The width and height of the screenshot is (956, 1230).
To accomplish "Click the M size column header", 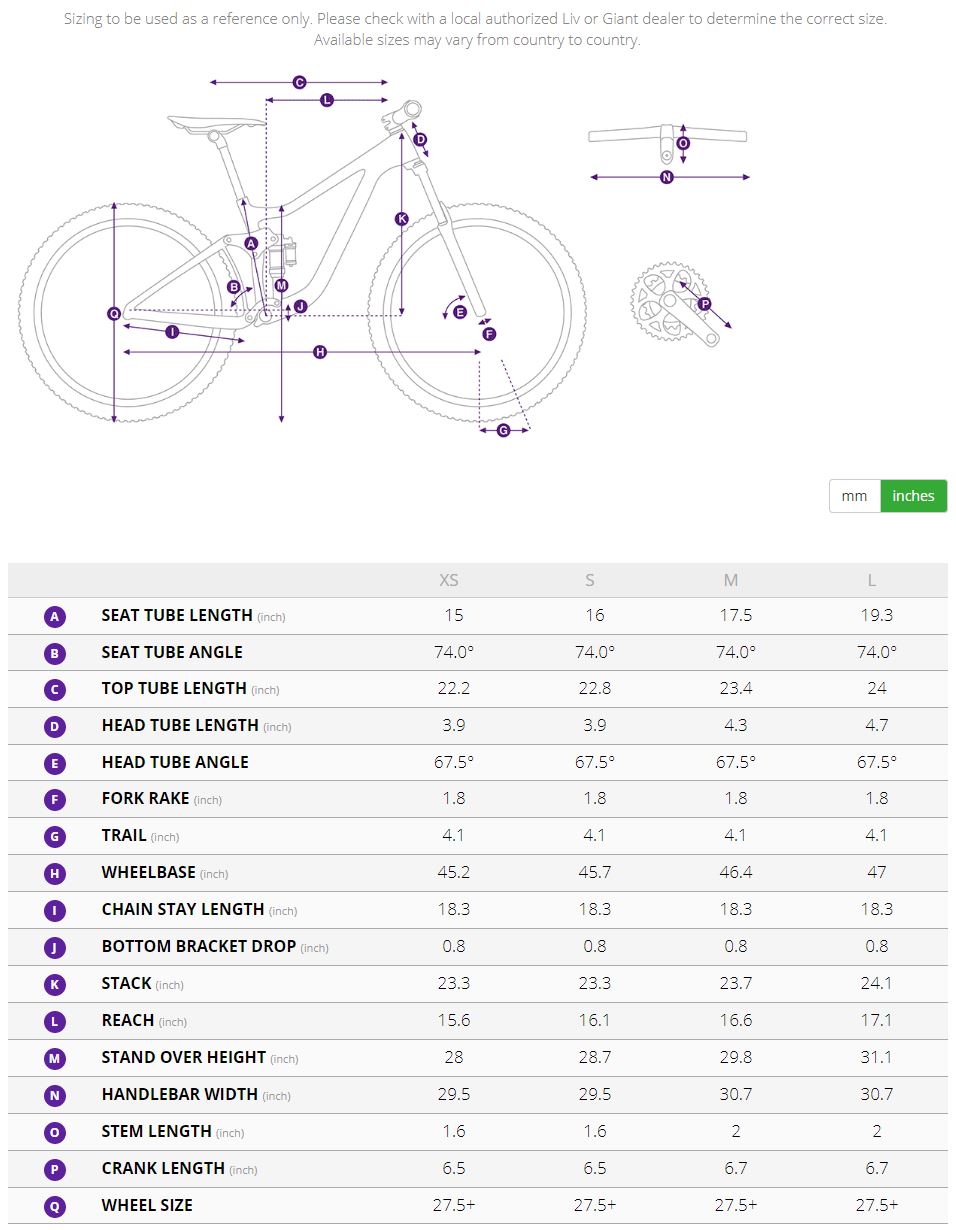I will coord(731,580).
